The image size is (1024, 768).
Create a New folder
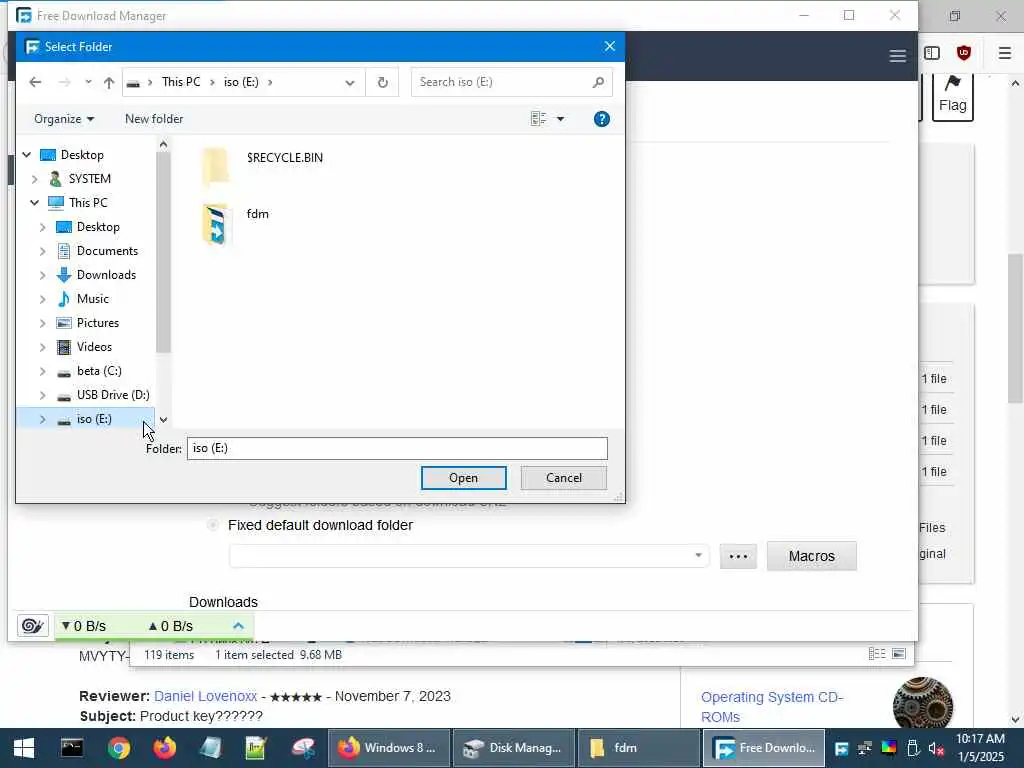154,119
